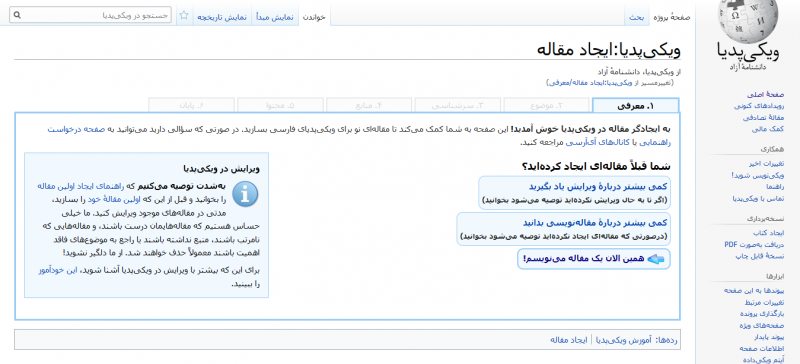This screenshot has width=800, height=364.
Task: Open تماس با ویکی‌پدیا link
Action: (x=759, y=199)
